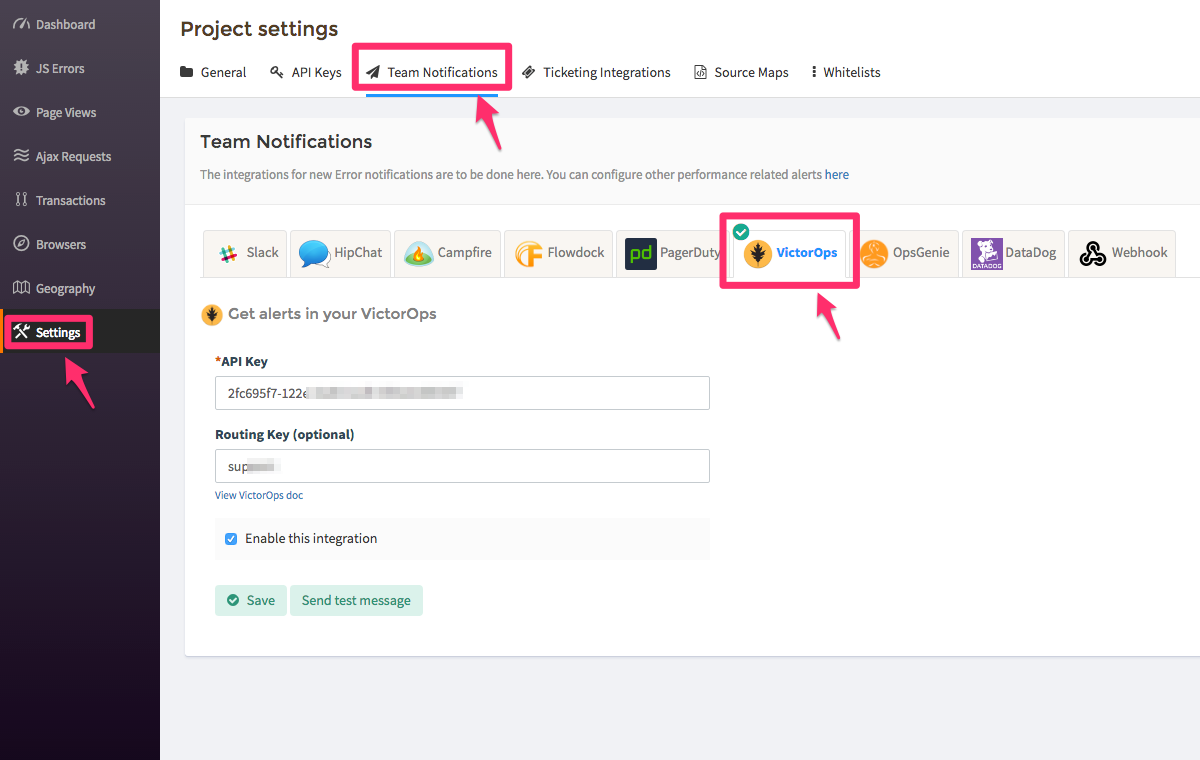Select the OpsGenie integration tab label
Image resolution: width=1200 pixels, height=760 pixels.
tap(921, 253)
